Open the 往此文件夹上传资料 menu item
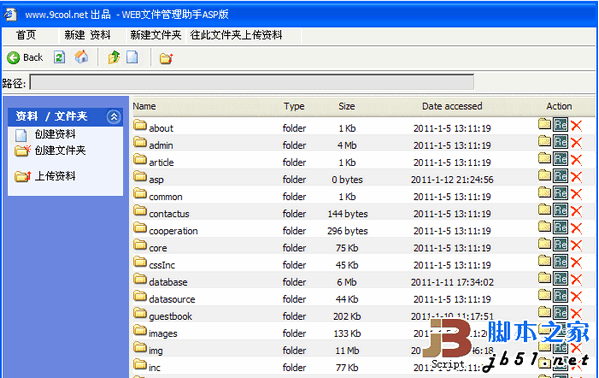 point(236,35)
